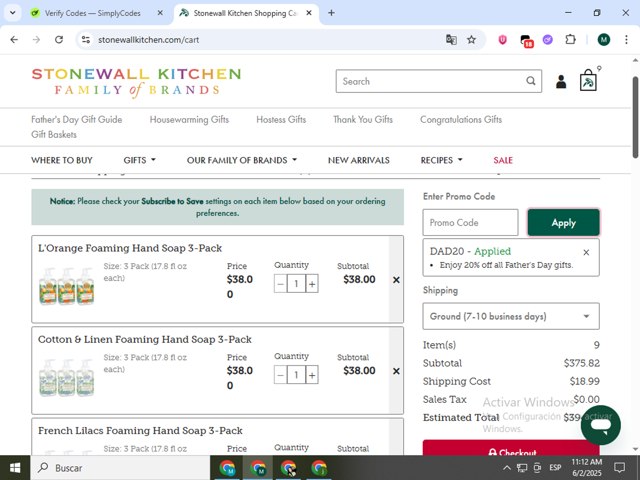Select WHERE TO BUY menu item
Viewport: 640px width, 480px height.
coord(62,160)
